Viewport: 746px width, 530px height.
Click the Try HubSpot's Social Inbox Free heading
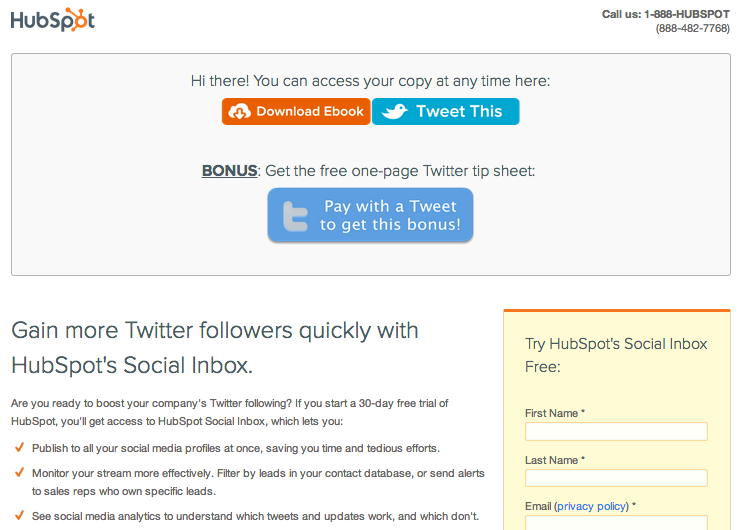(616, 355)
